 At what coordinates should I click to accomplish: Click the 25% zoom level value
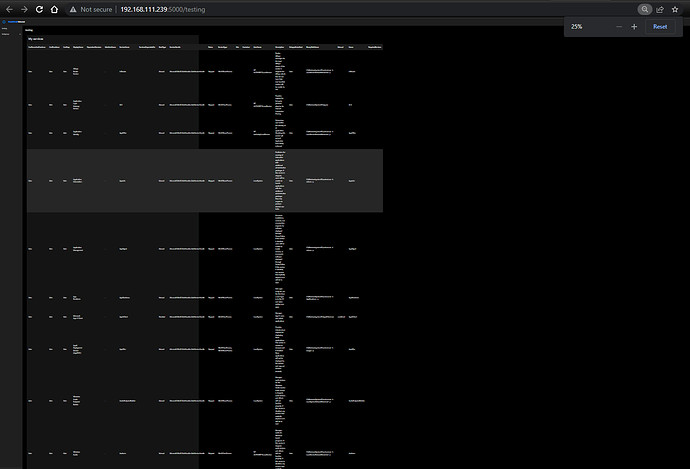click(576, 27)
